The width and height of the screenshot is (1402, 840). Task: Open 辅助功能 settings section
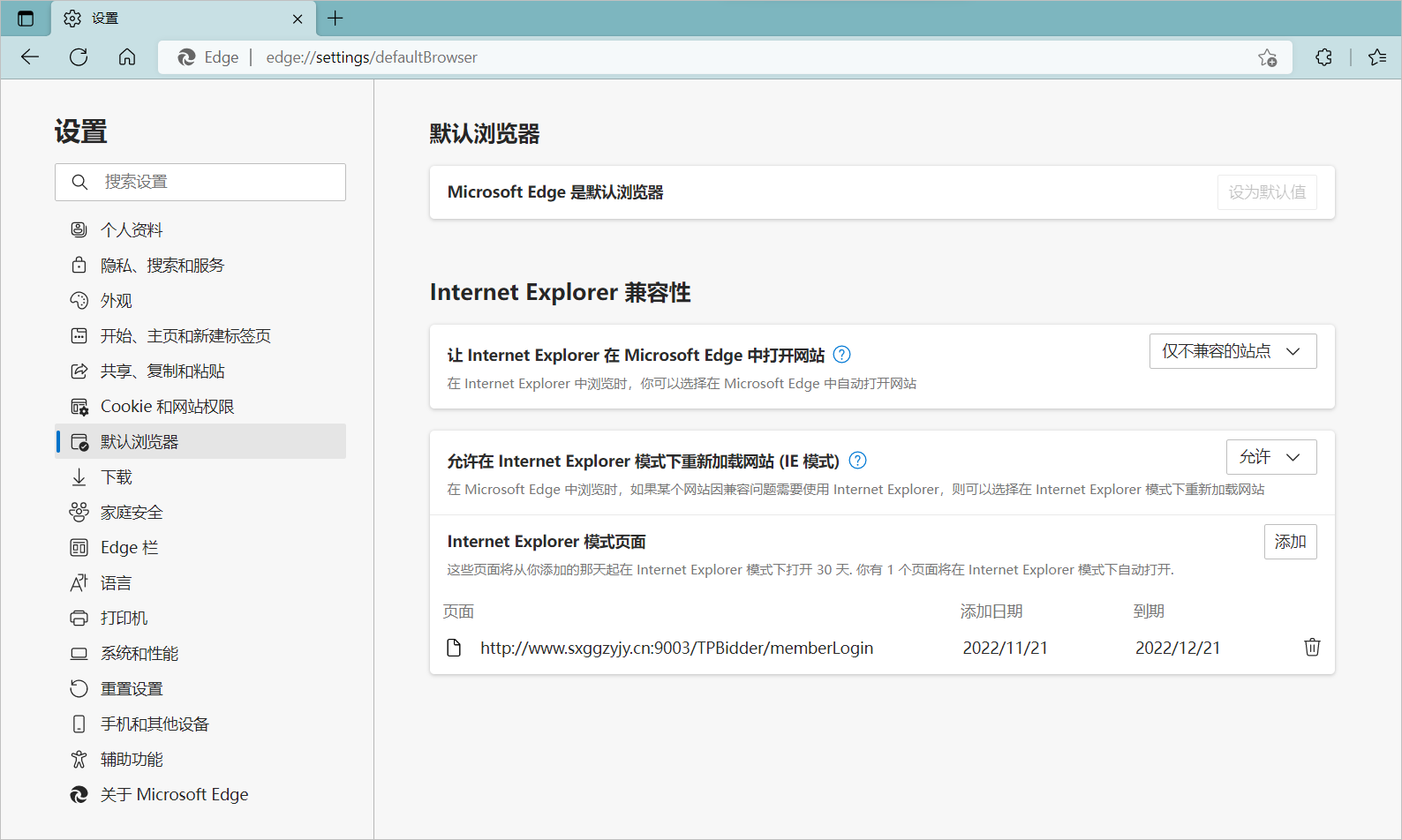click(x=200, y=759)
